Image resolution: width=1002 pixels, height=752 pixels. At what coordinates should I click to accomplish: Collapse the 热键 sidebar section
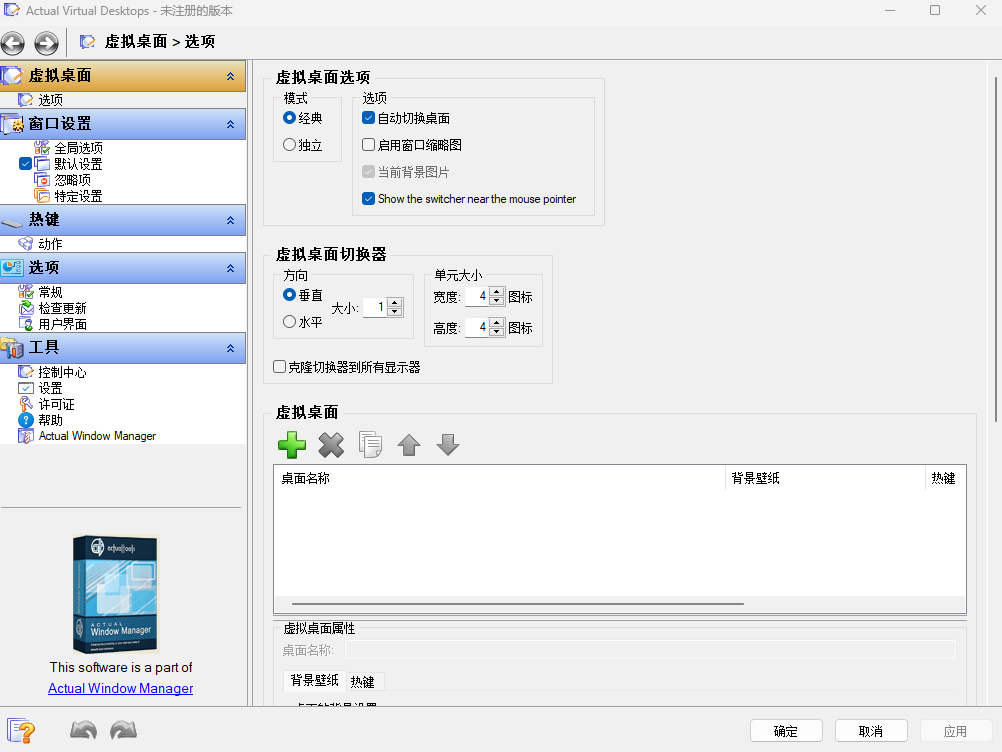coord(230,220)
